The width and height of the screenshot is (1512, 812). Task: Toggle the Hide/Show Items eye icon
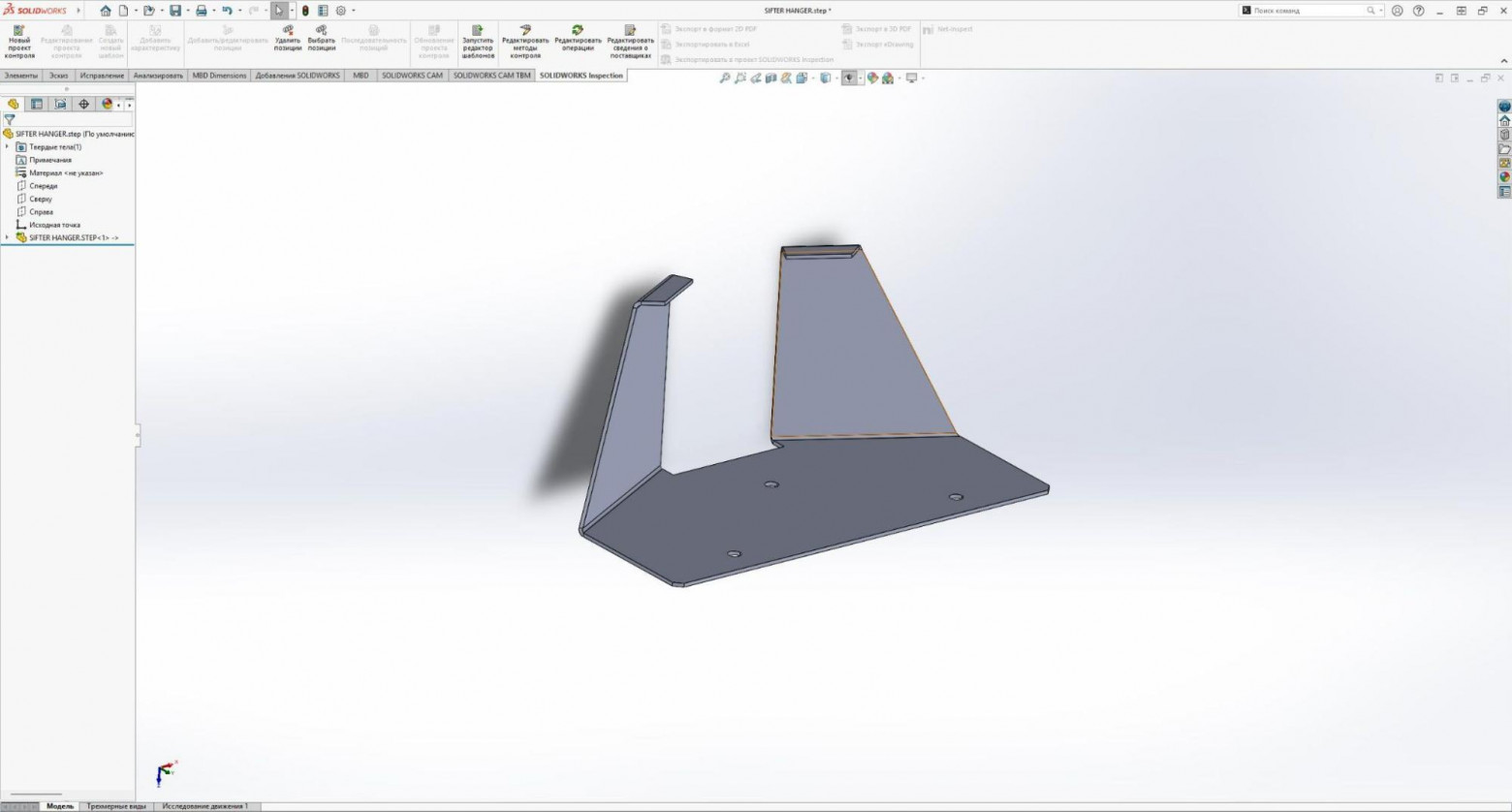pos(849,78)
